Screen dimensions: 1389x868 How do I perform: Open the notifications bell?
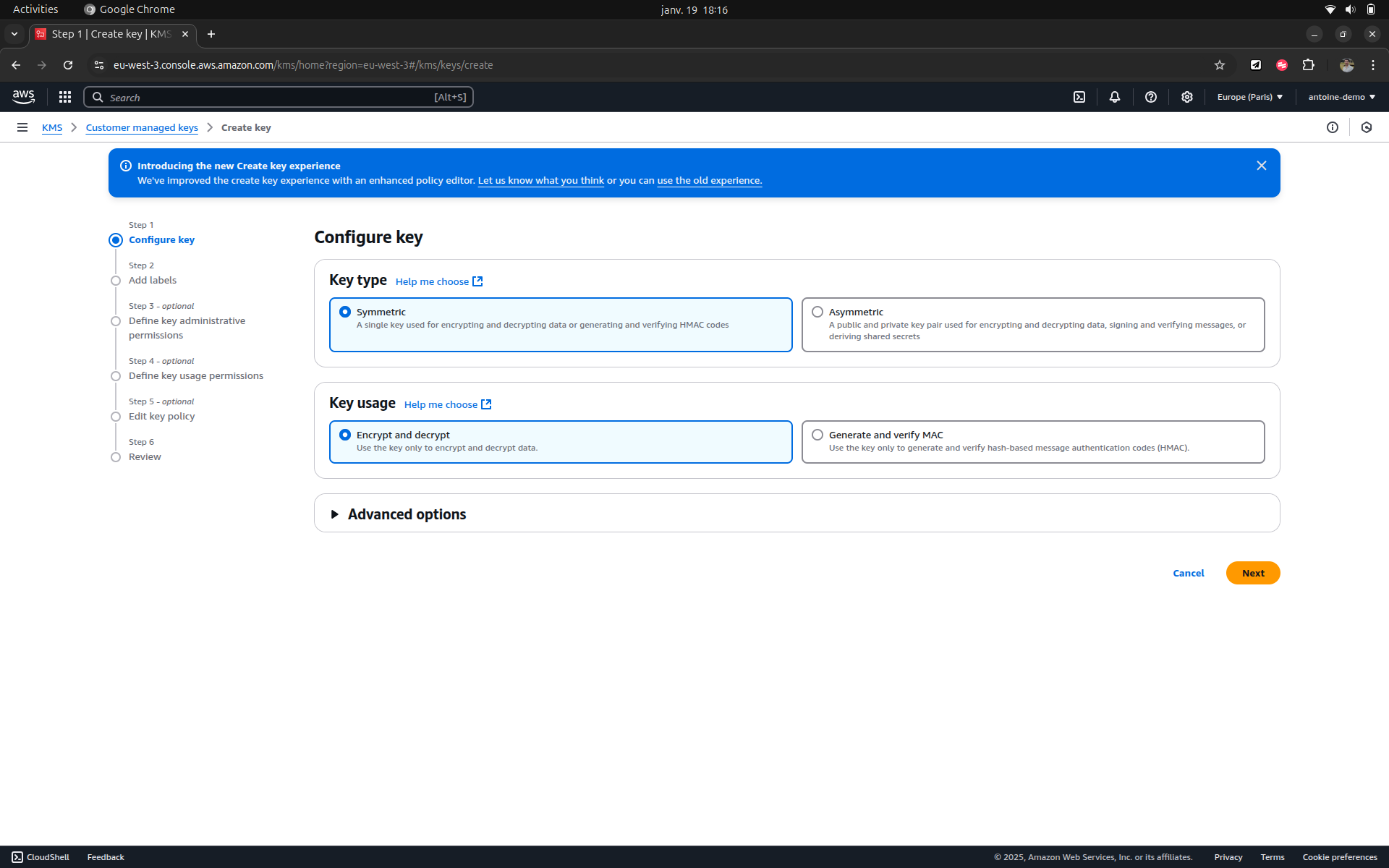(1115, 97)
